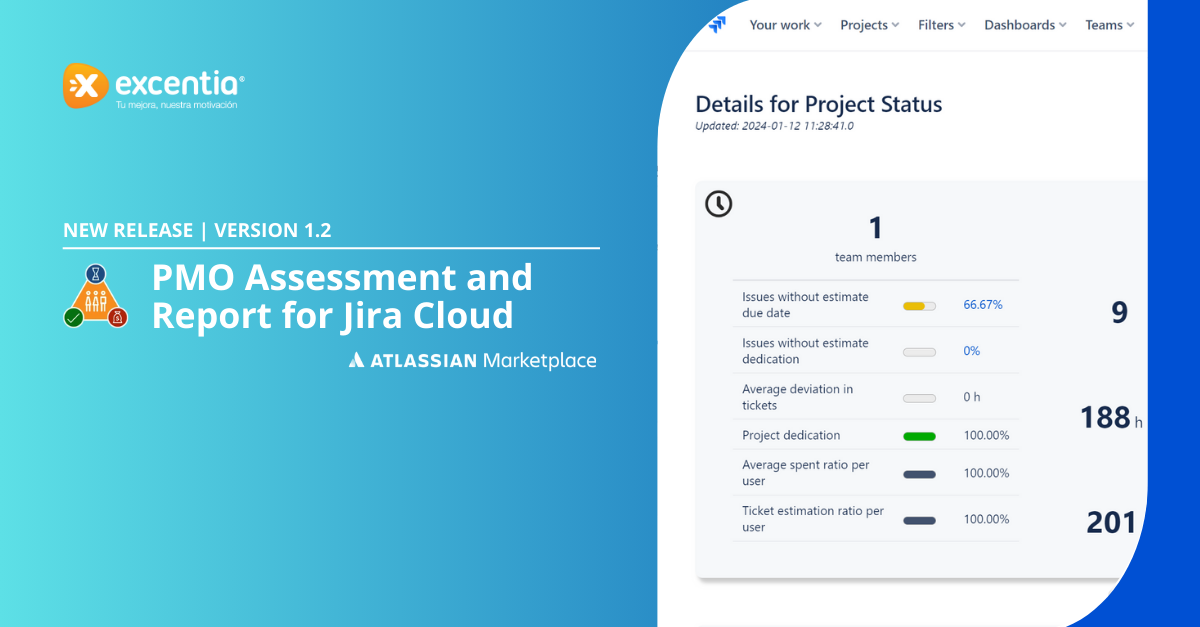
Task: Click the 'Tu mejora, nuestra motivación' tagline
Action: pyautogui.click(x=176, y=105)
